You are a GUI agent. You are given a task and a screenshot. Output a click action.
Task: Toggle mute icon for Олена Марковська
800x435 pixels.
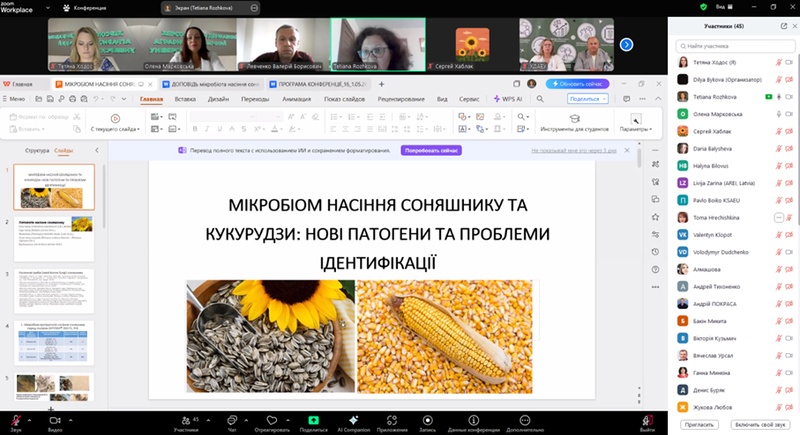(x=779, y=114)
